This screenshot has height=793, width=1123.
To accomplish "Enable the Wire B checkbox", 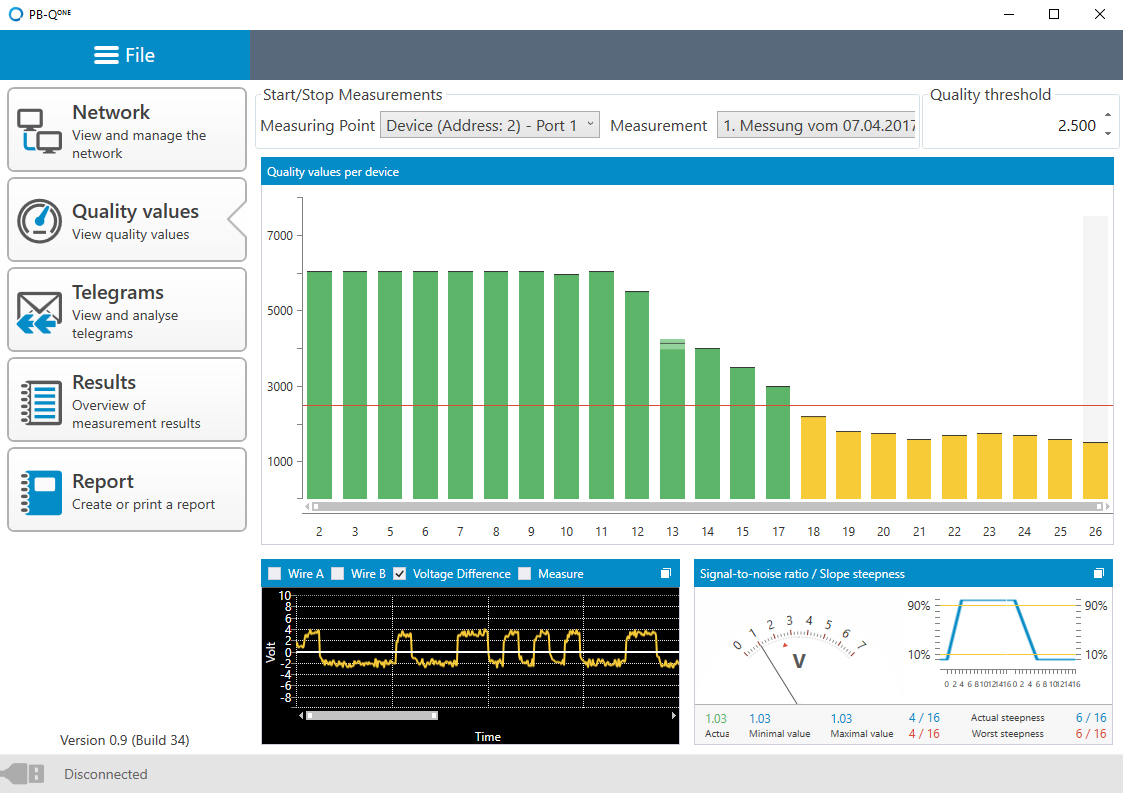I will [338, 574].
